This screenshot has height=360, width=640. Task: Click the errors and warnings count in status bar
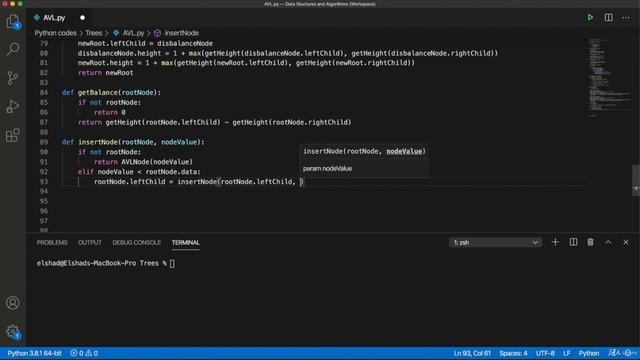[84, 353]
